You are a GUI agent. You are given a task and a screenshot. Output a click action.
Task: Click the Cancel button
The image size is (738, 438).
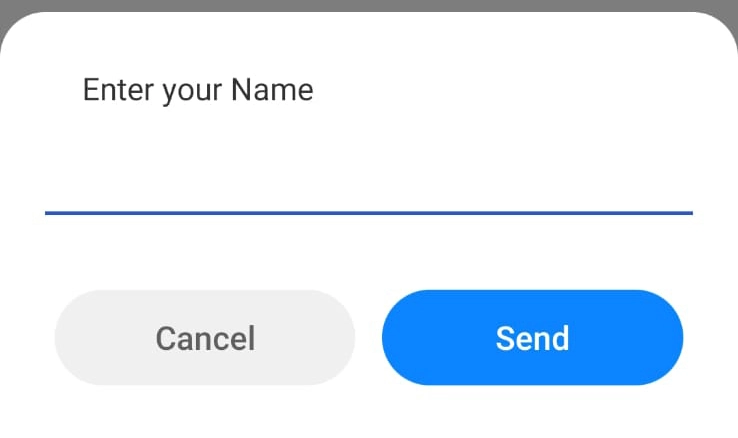point(205,338)
